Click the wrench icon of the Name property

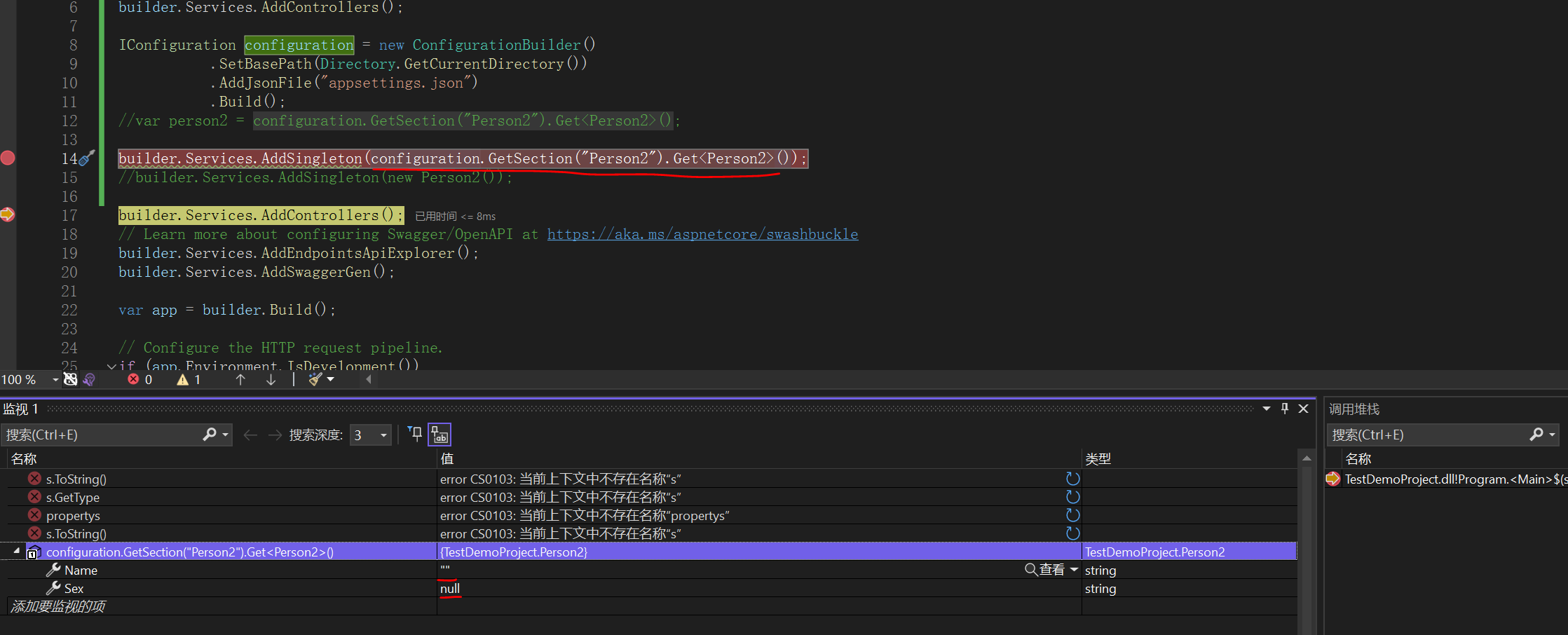53,570
